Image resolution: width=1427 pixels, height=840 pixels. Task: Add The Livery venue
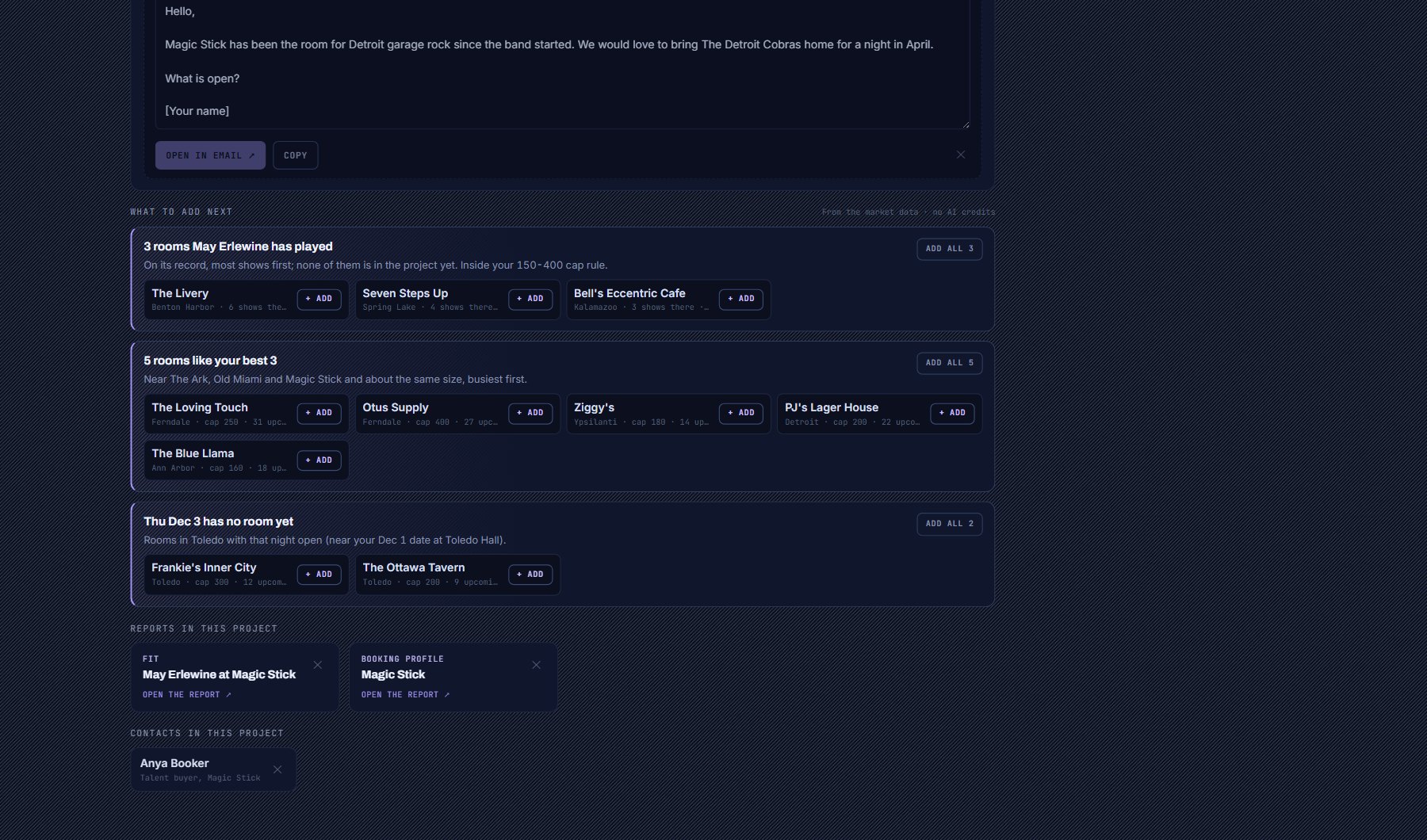(x=319, y=299)
